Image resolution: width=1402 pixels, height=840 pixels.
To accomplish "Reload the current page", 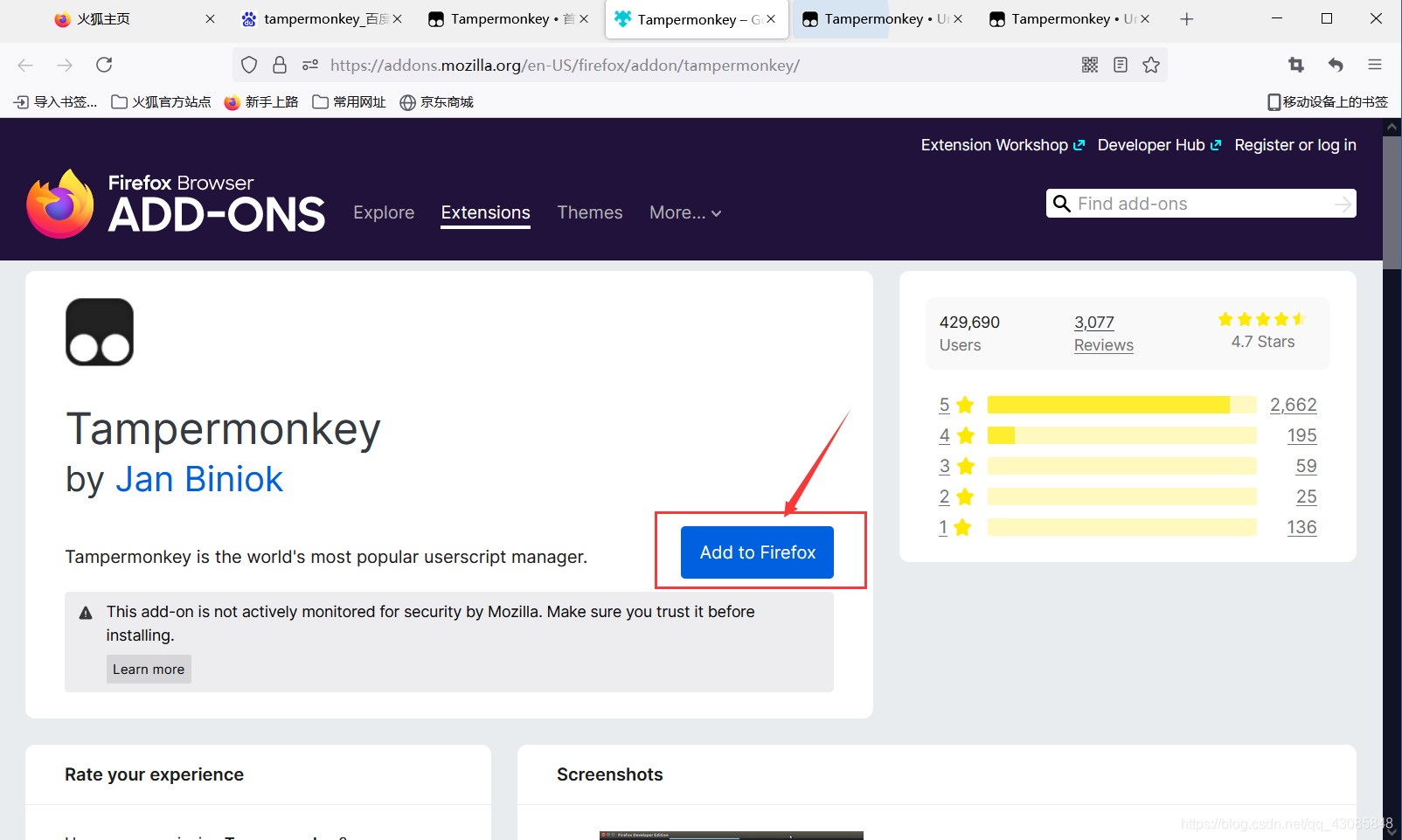I will pyautogui.click(x=104, y=65).
